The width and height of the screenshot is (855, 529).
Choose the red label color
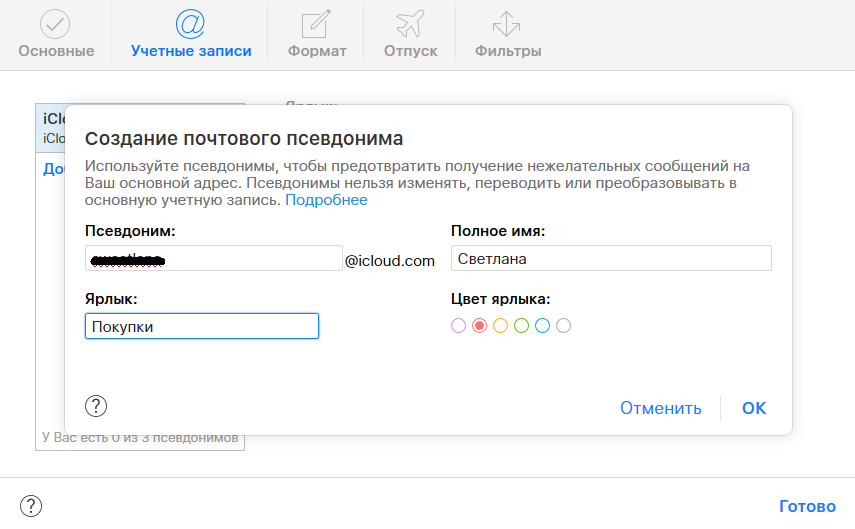pyautogui.click(x=479, y=325)
